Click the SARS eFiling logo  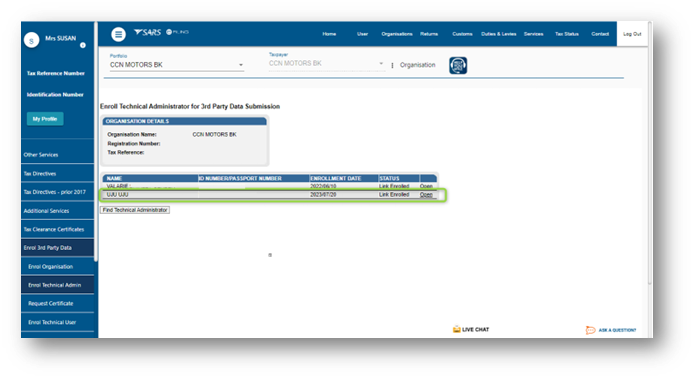click(161, 32)
